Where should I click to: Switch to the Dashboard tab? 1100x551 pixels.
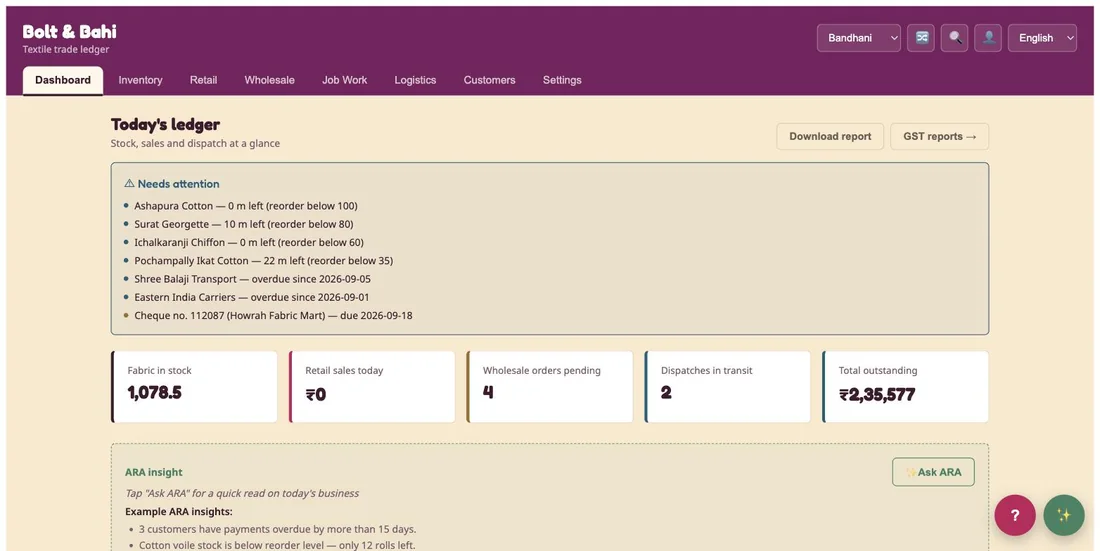point(63,80)
